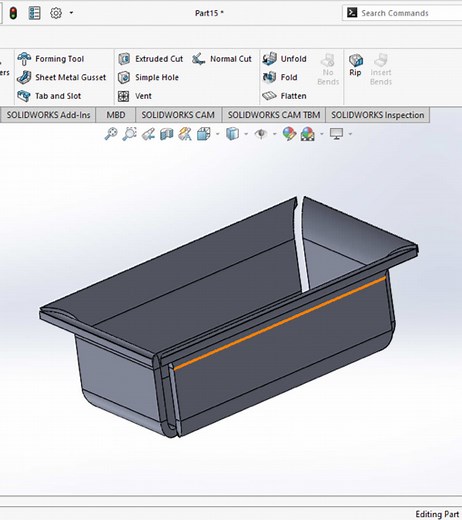Click the View Settings monitor icon
Viewport: 462px width, 520px height.
pyautogui.click(x=336, y=134)
